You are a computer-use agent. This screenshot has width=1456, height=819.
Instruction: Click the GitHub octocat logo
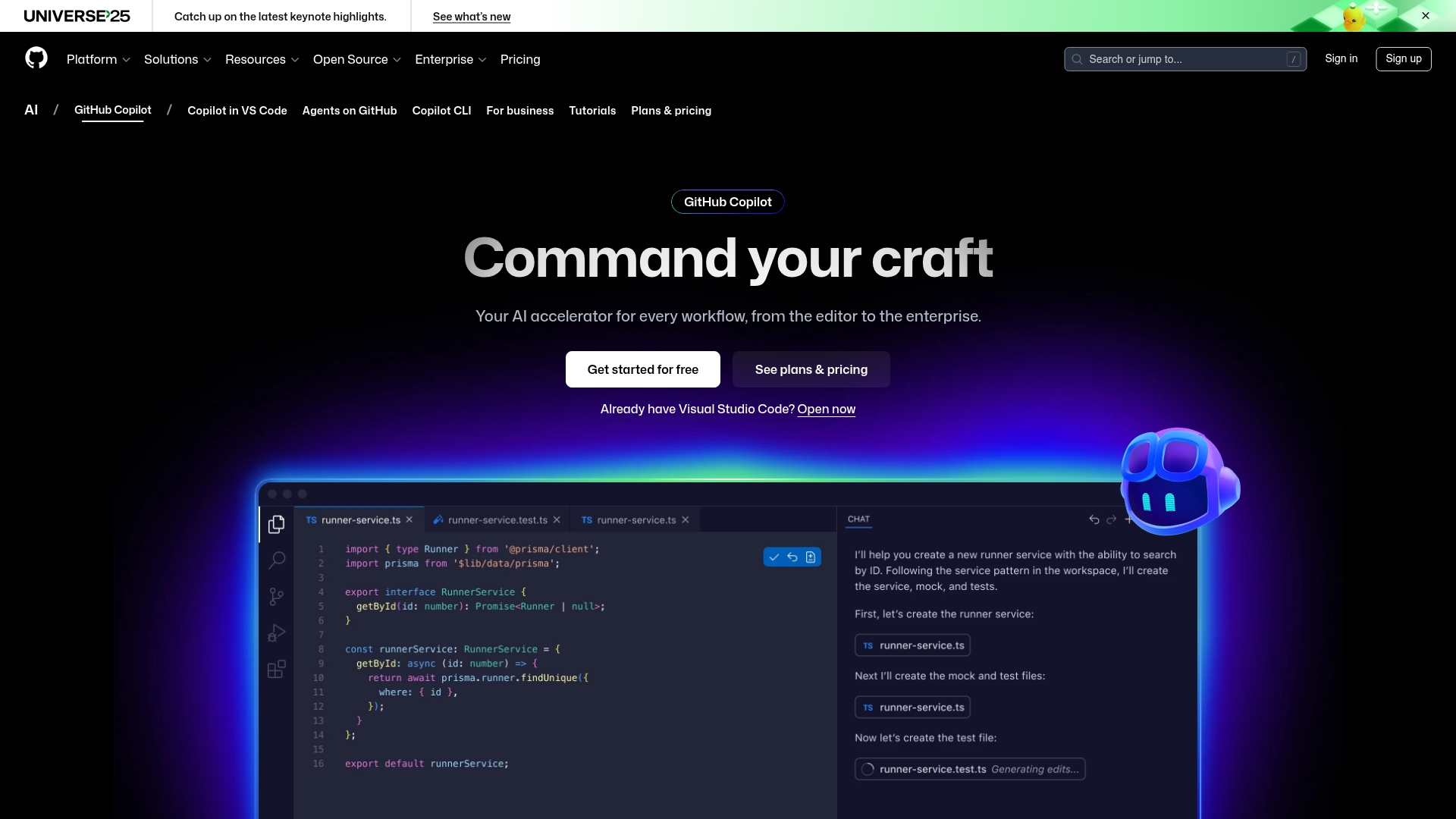pos(36,58)
